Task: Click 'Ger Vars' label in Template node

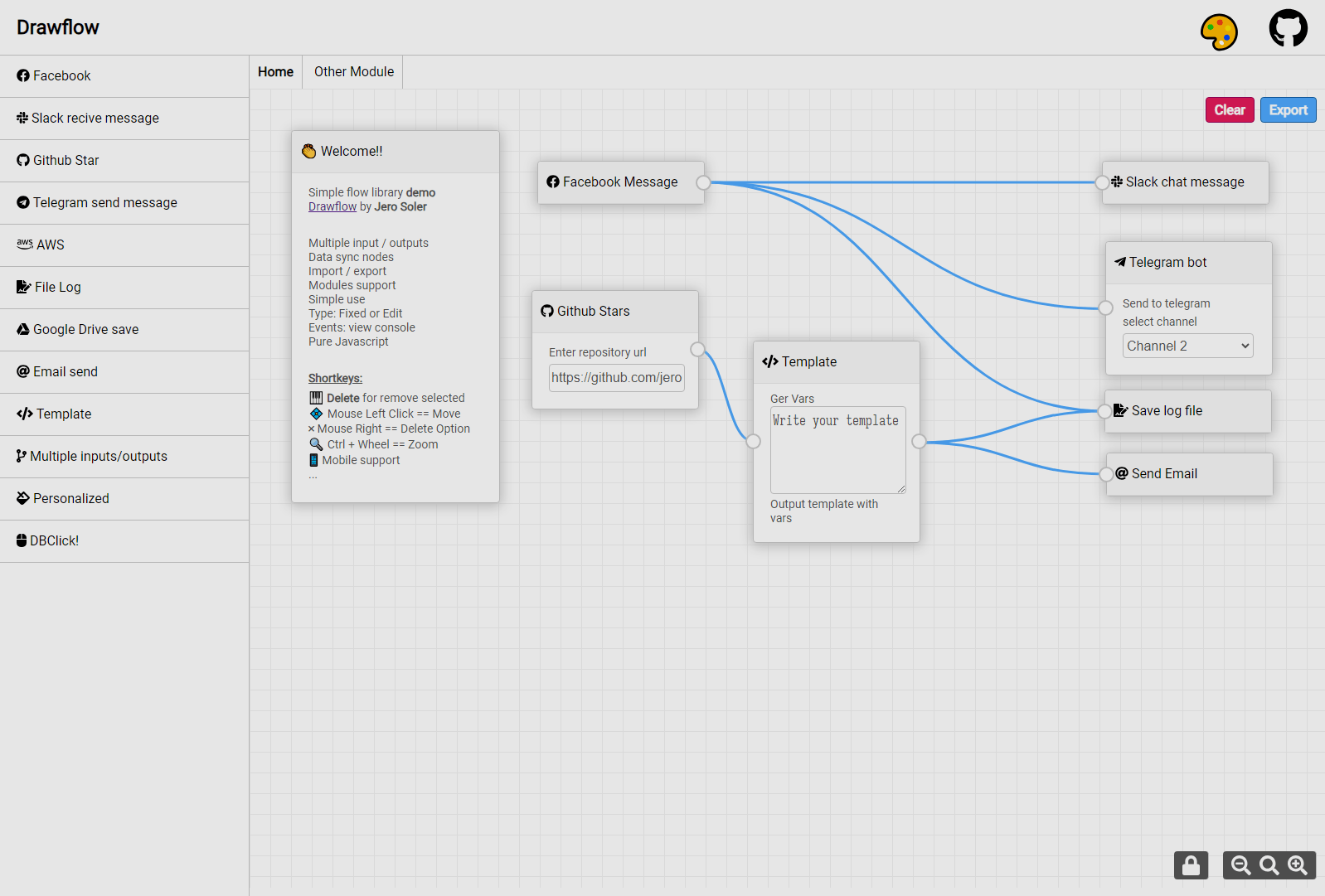Action: point(792,399)
